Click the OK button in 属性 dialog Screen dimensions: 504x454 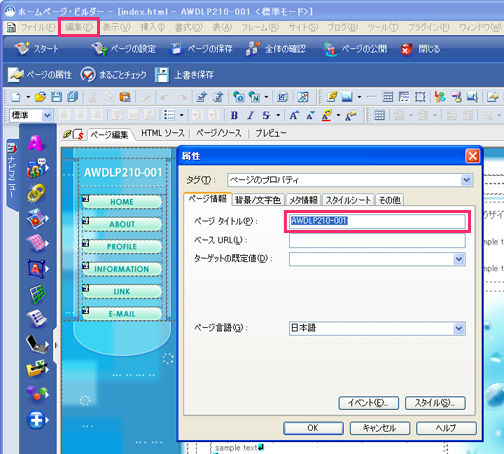coord(313,428)
